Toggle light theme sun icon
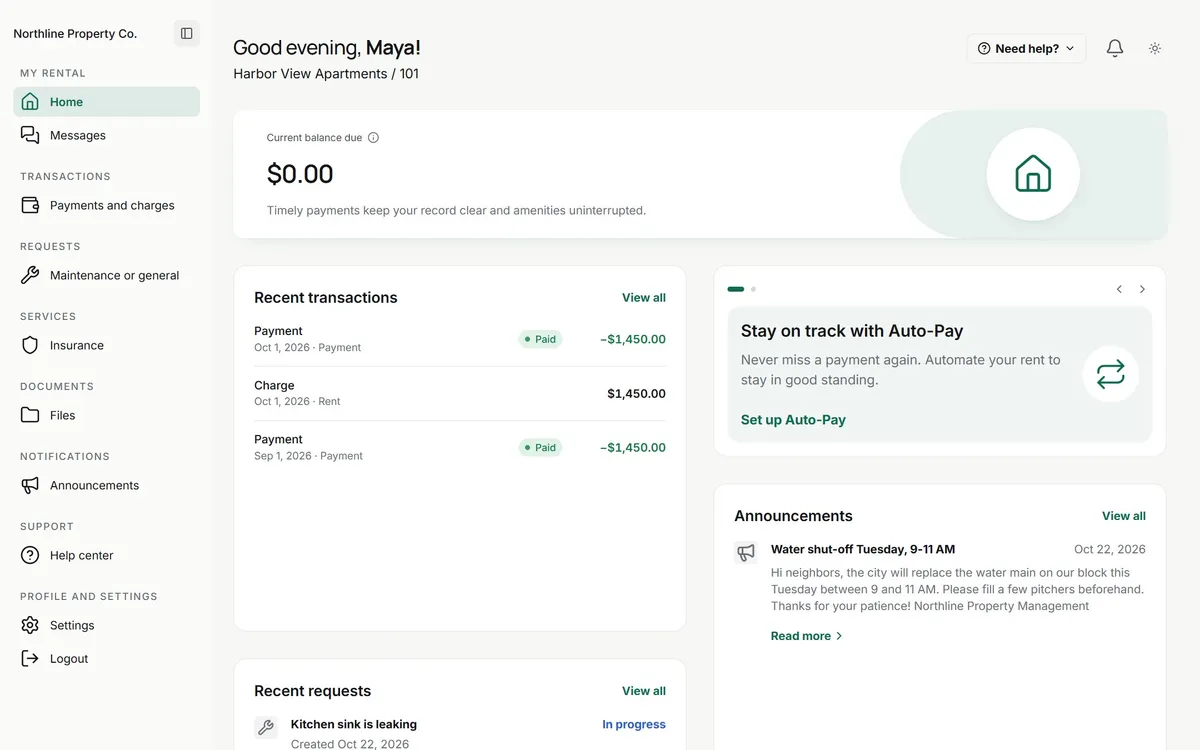Image resolution: width=1200 pixels, height=750 pixels. pos(1155,48)
